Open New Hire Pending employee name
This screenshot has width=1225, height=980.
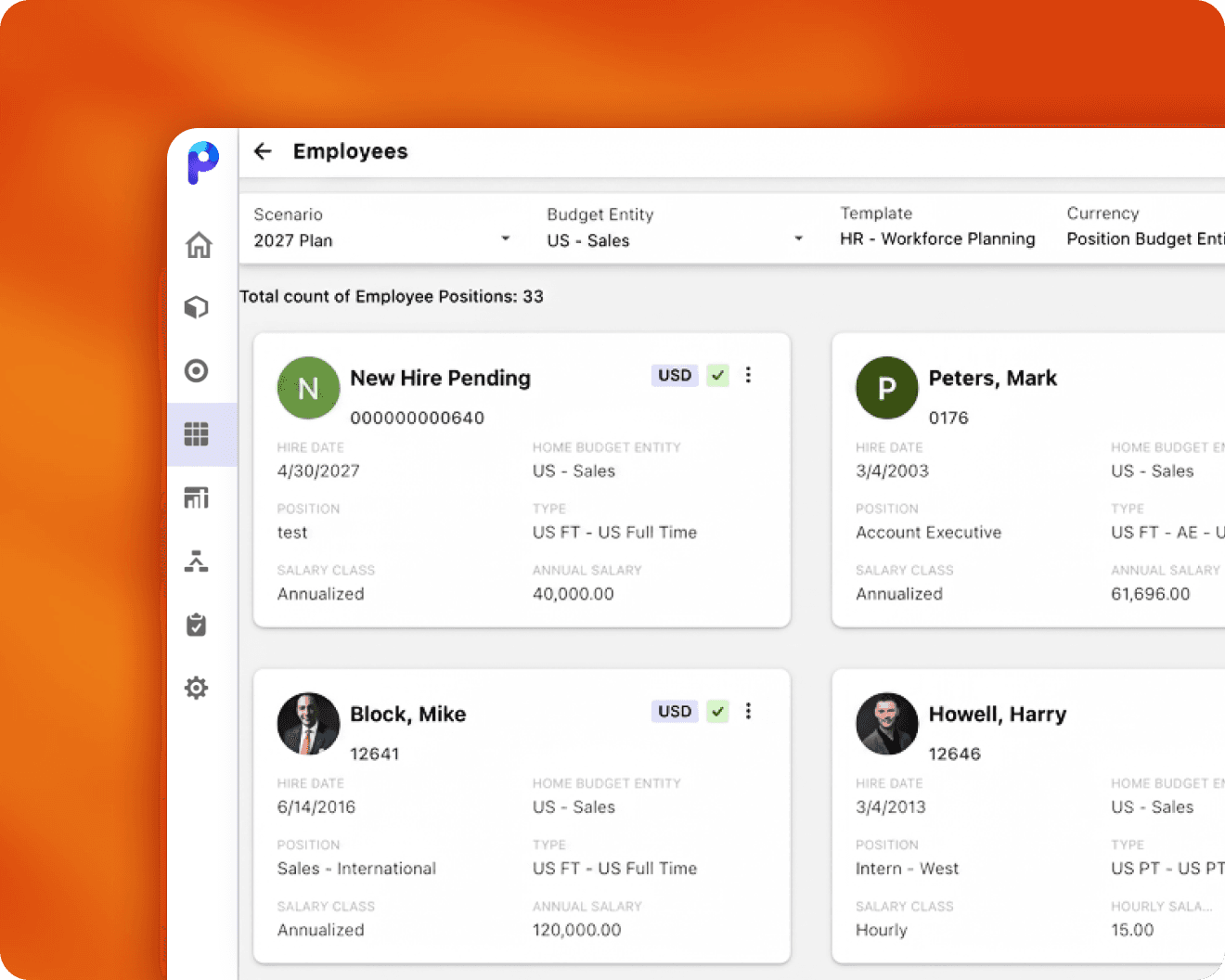pos(440,378)
